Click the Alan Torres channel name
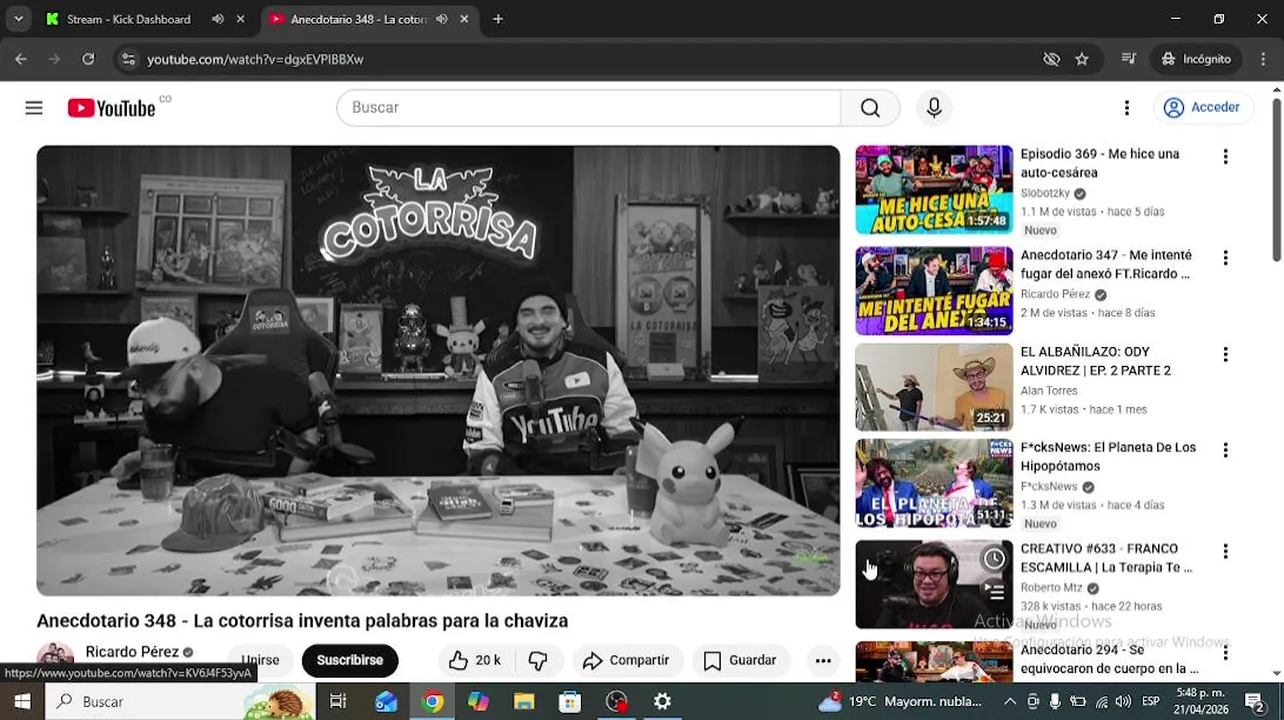The height and width of the screenshot is (720, 1284). click(x=1049, y=391)
